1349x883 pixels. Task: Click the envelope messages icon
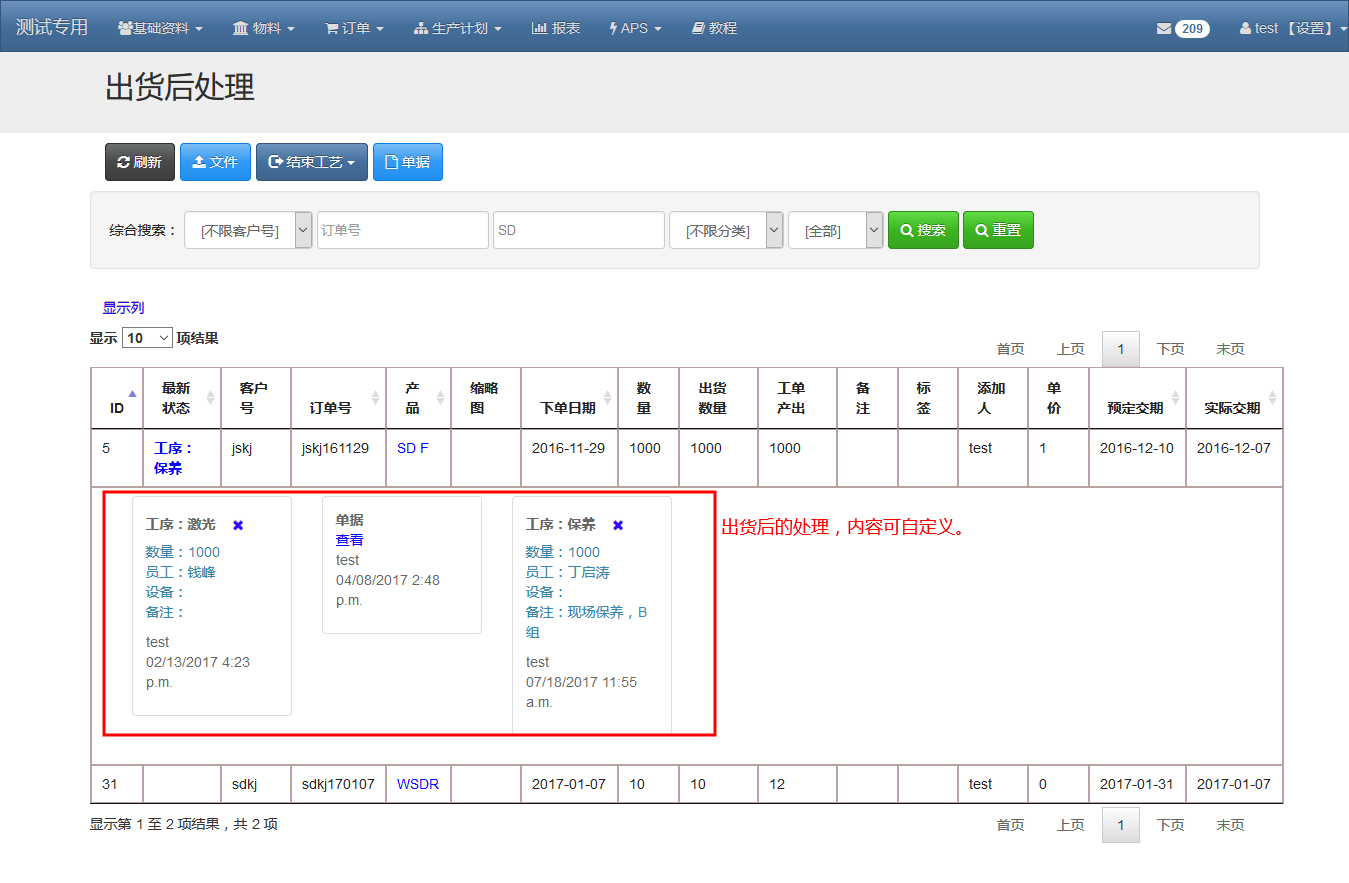[x=1164, y=28]
